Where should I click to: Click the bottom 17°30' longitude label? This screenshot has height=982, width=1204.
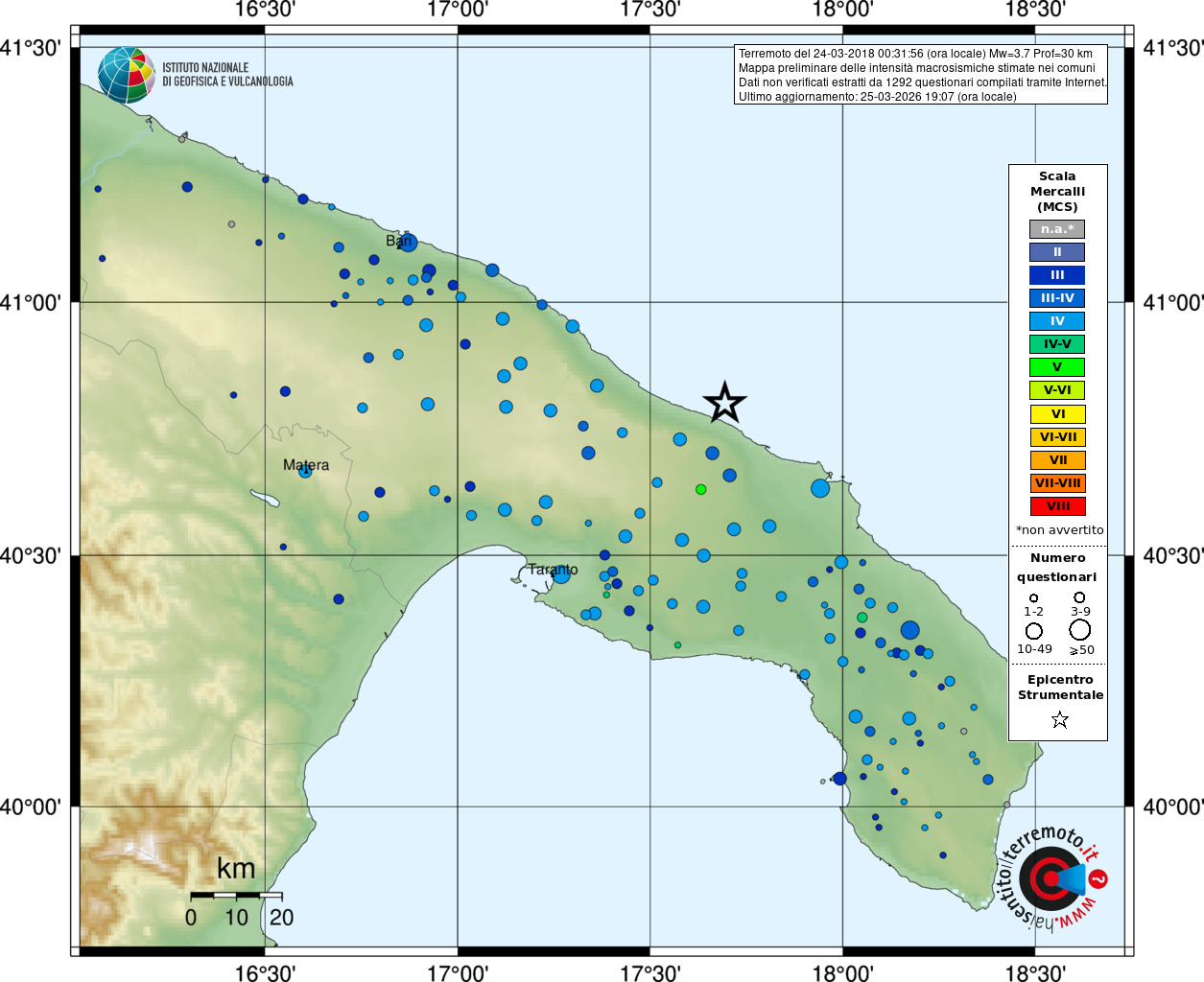click(650, 972)
